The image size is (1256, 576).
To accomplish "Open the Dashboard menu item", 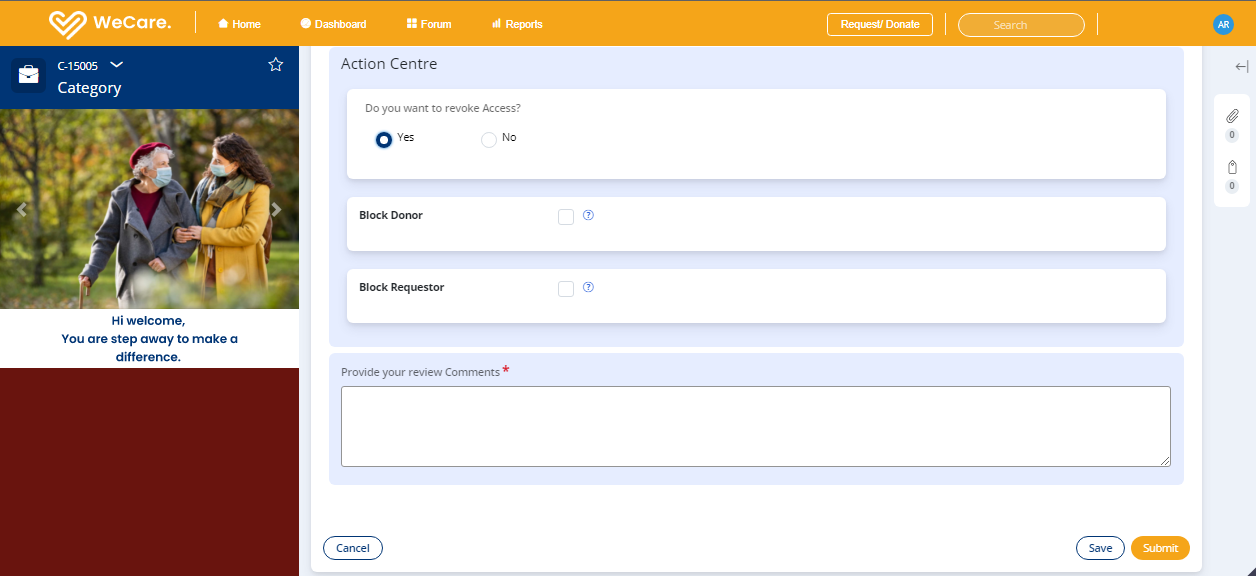I will (x=333, y=24).
